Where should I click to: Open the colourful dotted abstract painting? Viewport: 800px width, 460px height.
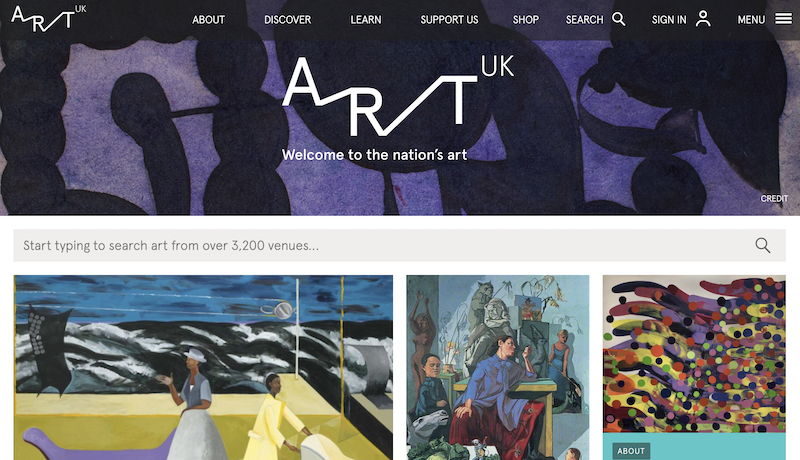pyautogui.click(x=694, y=354)
